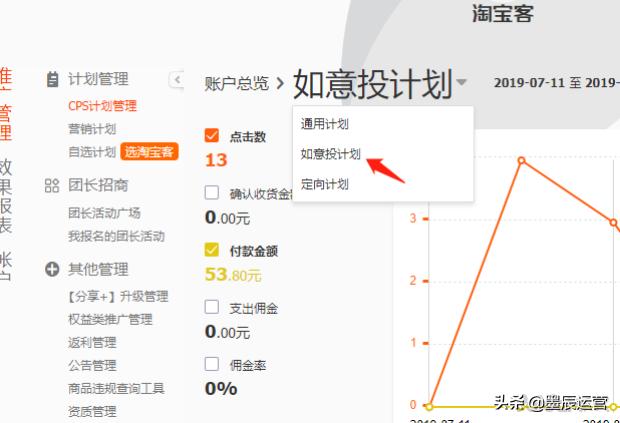Open 权益类推广管理 link
This screenshot has height=423, width=620.
[110, 319]
